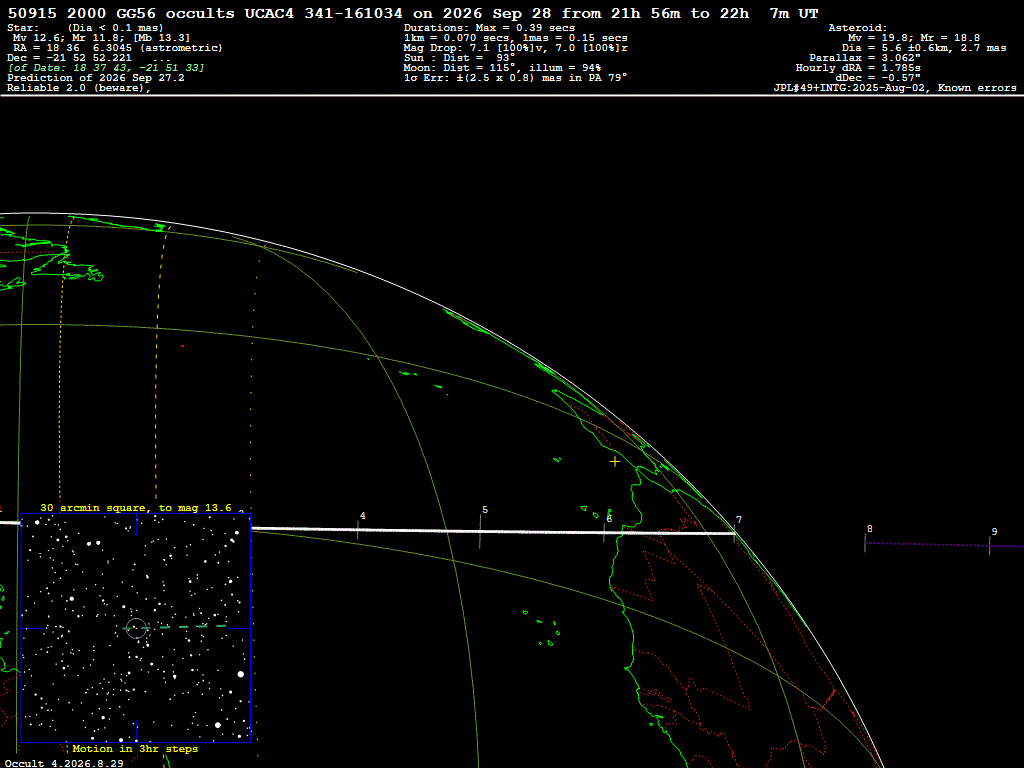Click the 'Occult 4.2026.8.29' version text
Image resolution: width=1024 pixels, height=768 pixels.
(x=64, y=763)
